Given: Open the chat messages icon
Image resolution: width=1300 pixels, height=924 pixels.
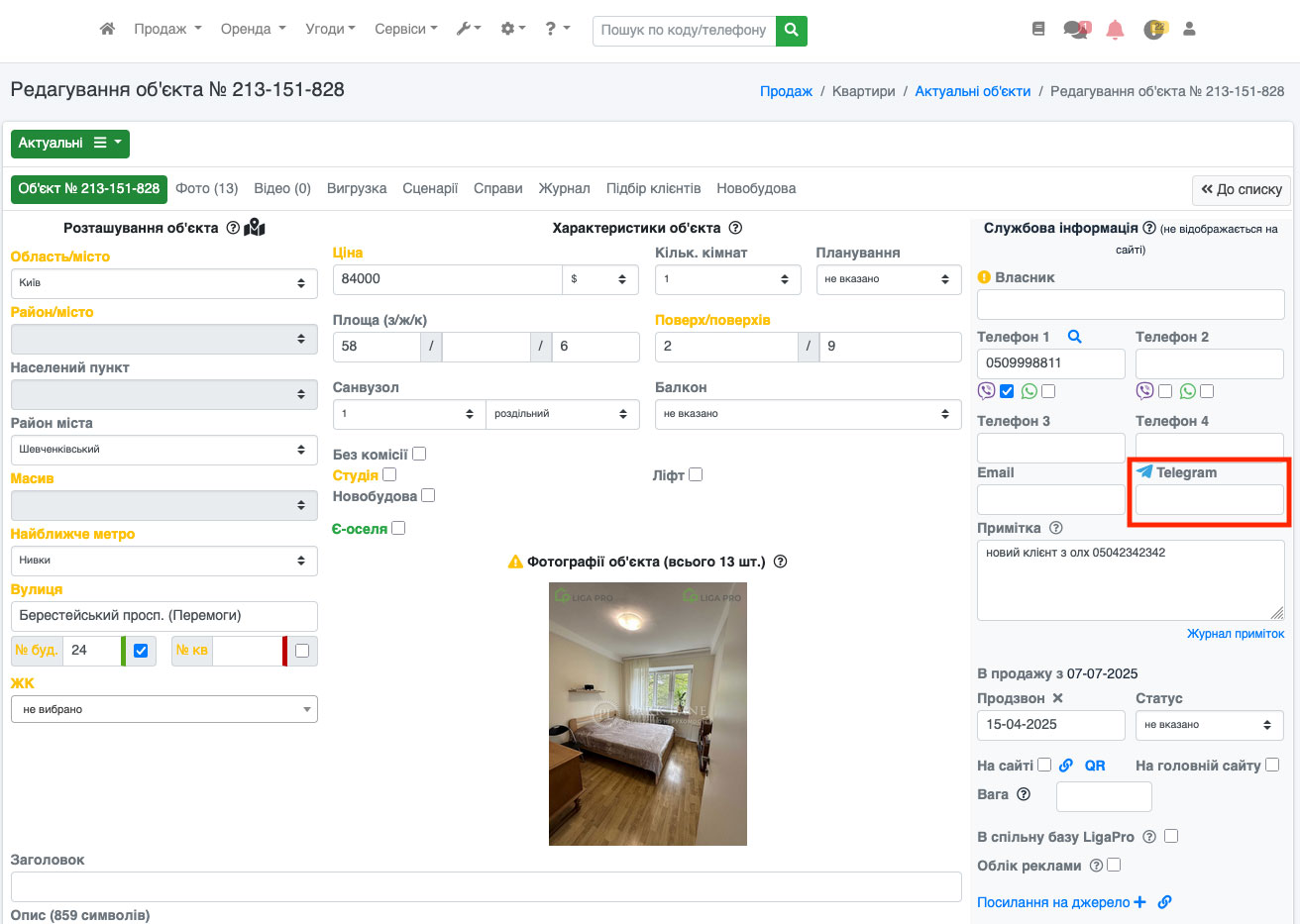Looking at the screenshot, I should pyautogui.click(x=1075, y=30).
